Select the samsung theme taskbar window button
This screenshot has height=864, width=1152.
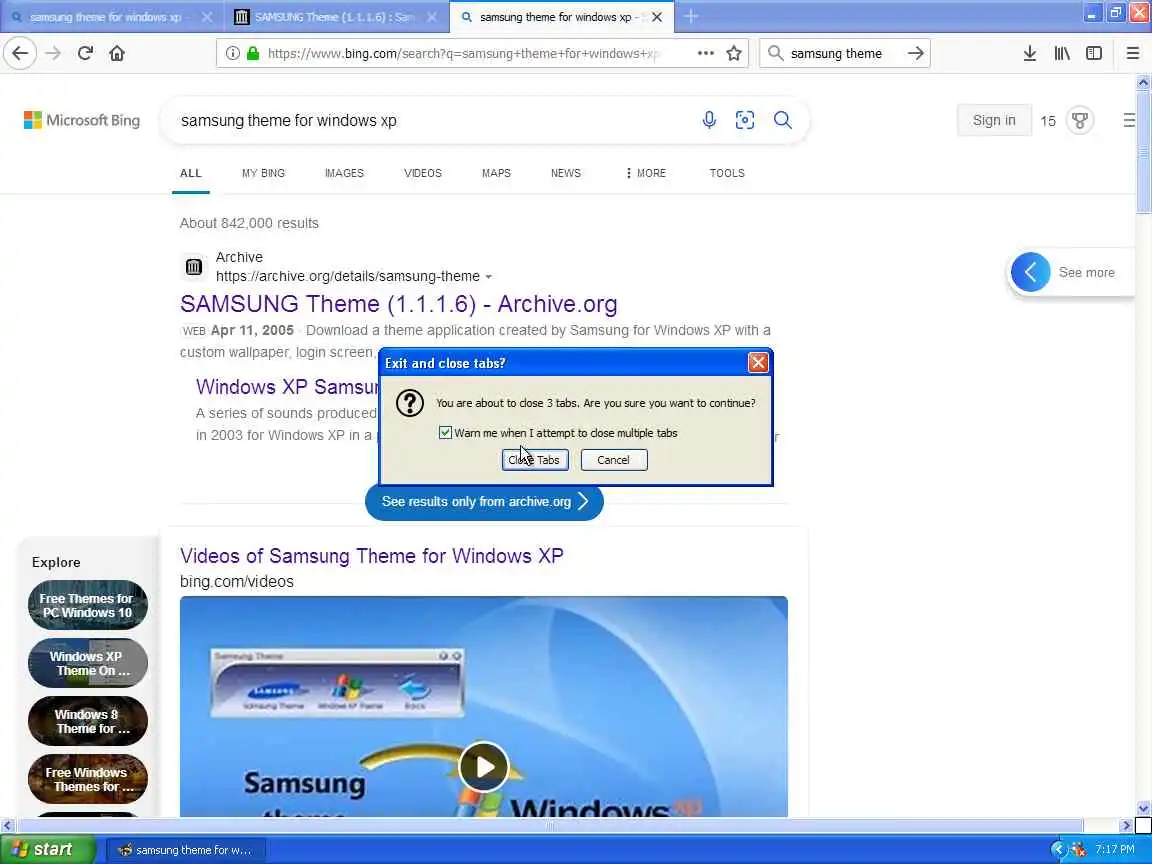pyautogui.click(x=186, y=850)
